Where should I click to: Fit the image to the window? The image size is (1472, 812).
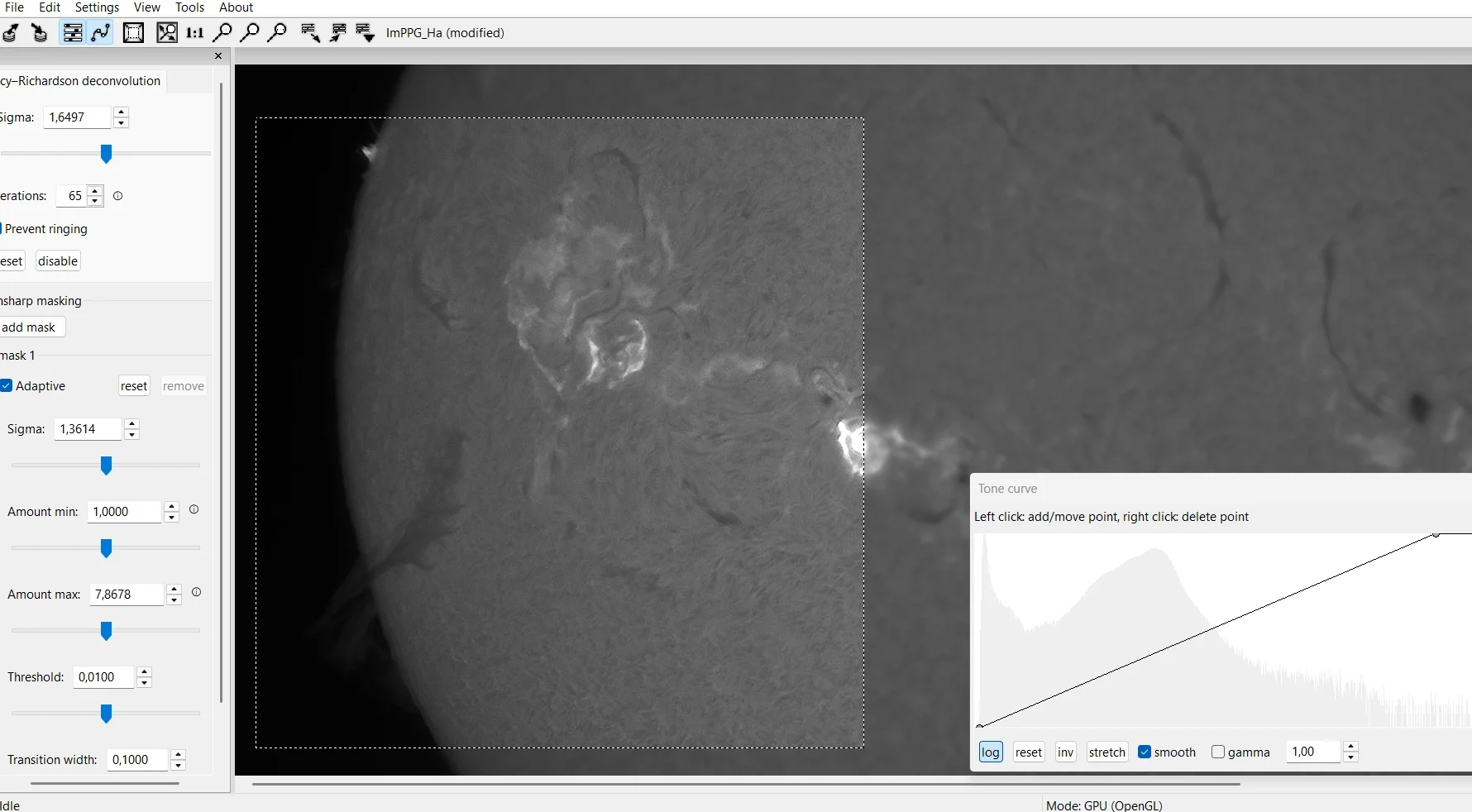pos(166,33)
